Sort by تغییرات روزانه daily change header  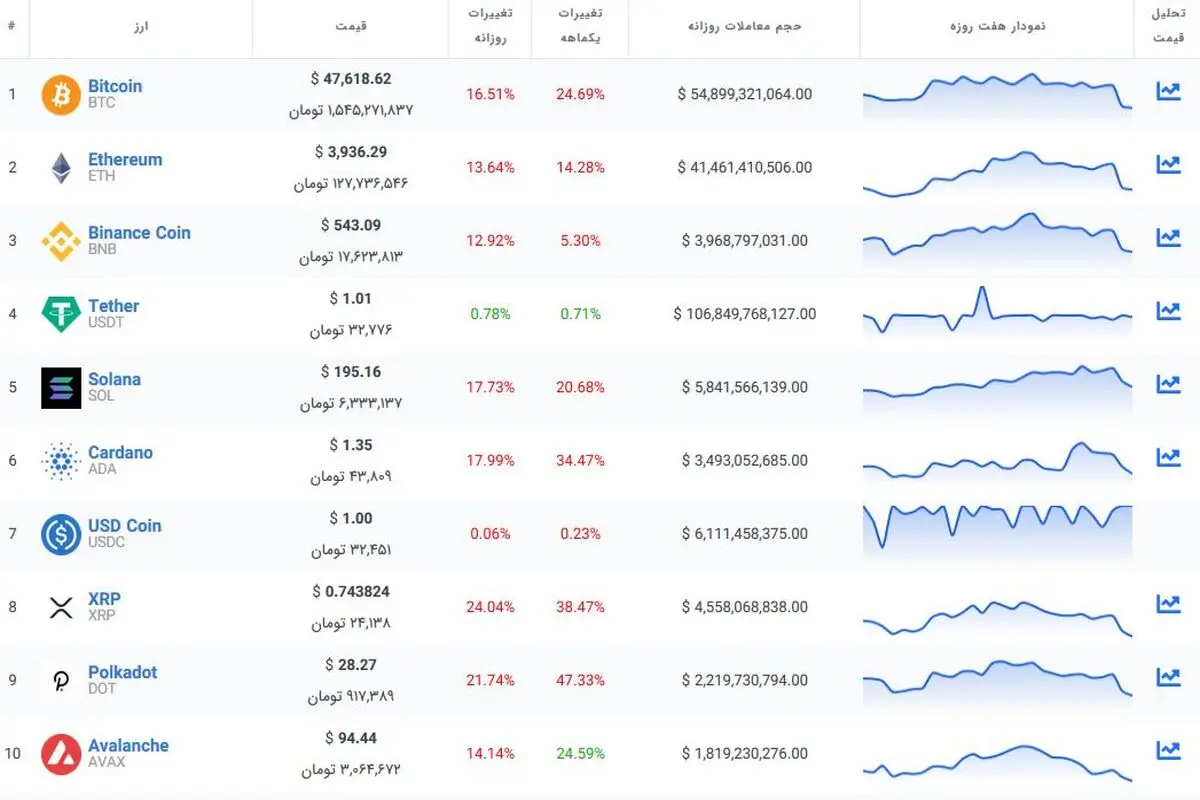point(490,27)
